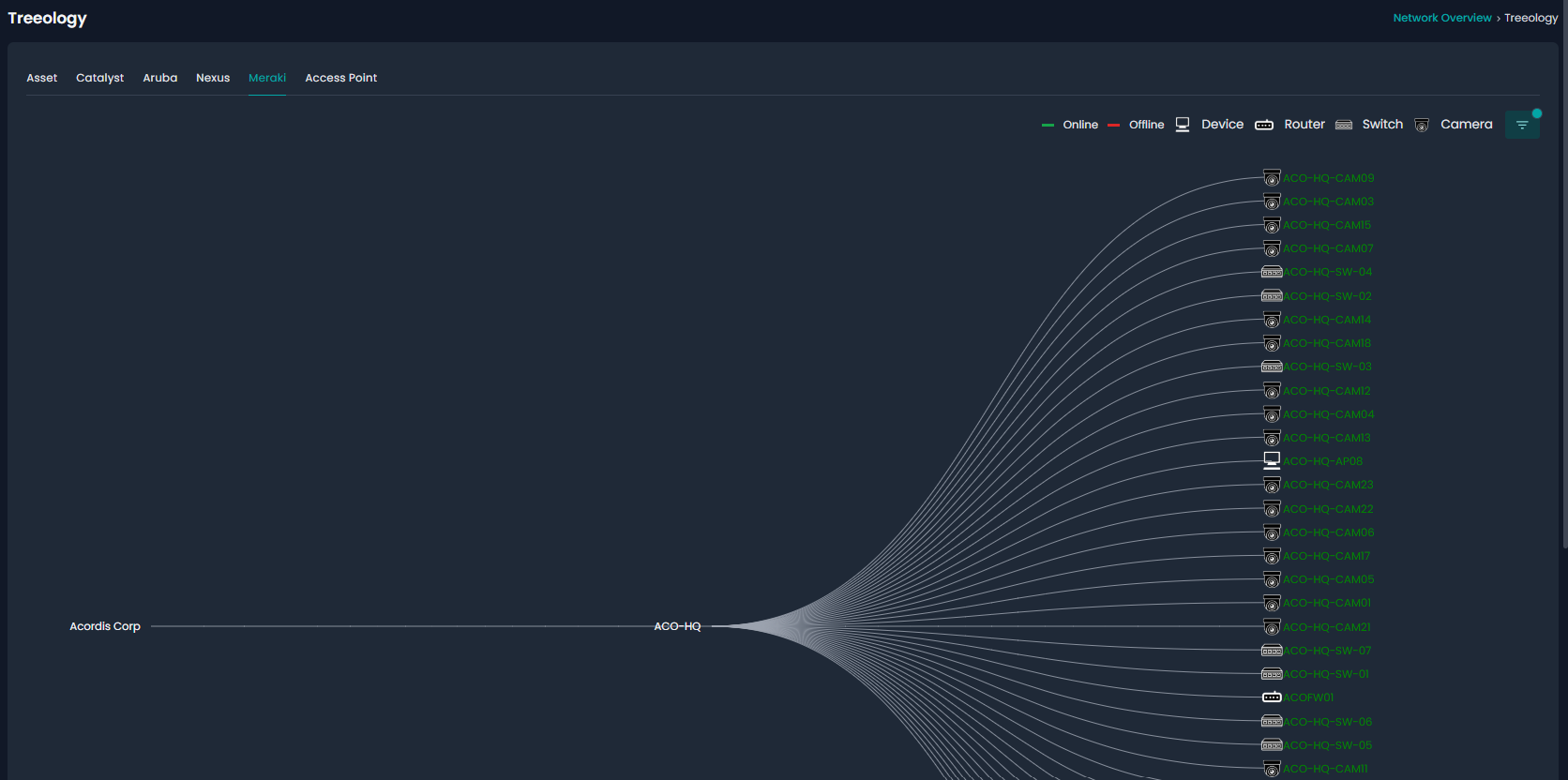This screenshot has height=780, width=1568.
Task: Toggle the Device legend entry
Action: point(1210,125)
